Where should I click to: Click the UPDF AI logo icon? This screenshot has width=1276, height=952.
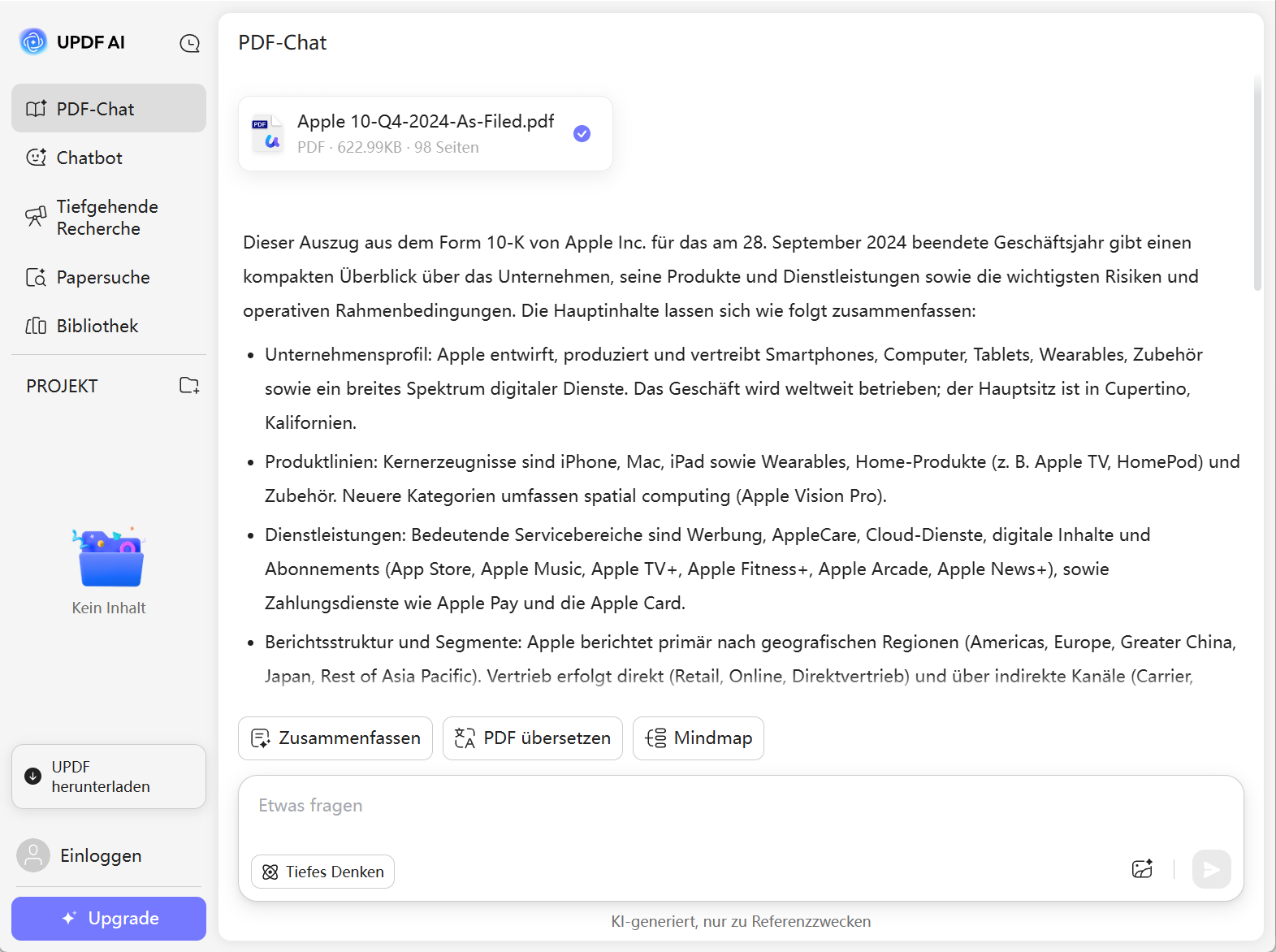coord(33,41)
